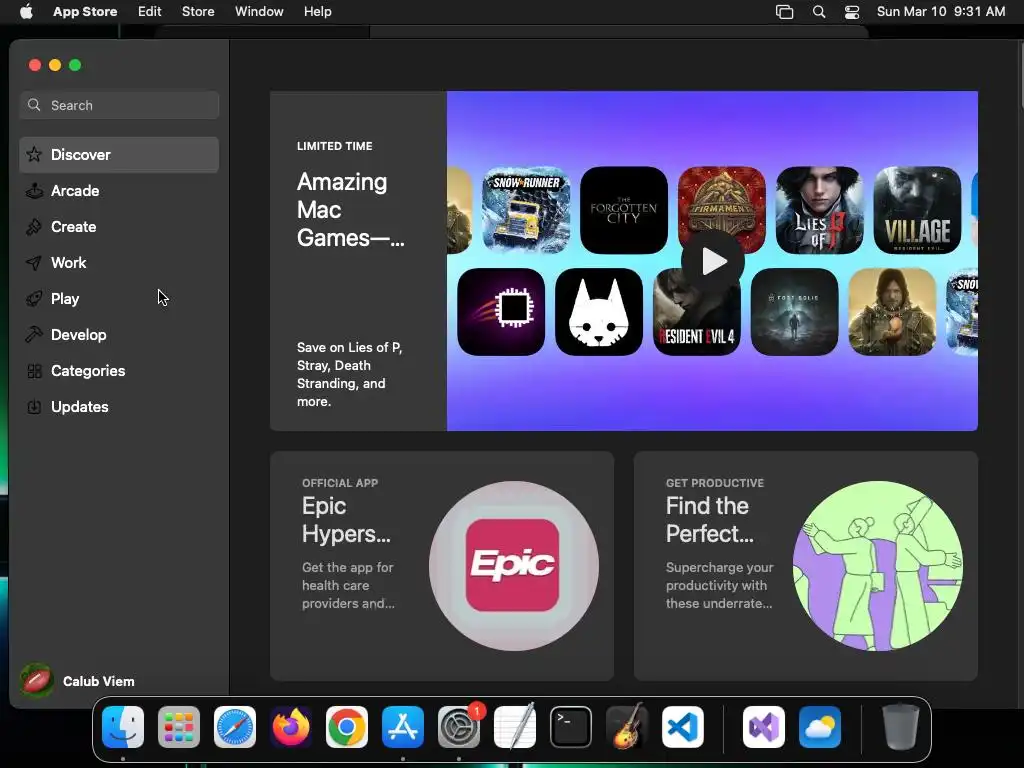
Task: Open Launchpad from the Dock
Action: coord(179,727)
